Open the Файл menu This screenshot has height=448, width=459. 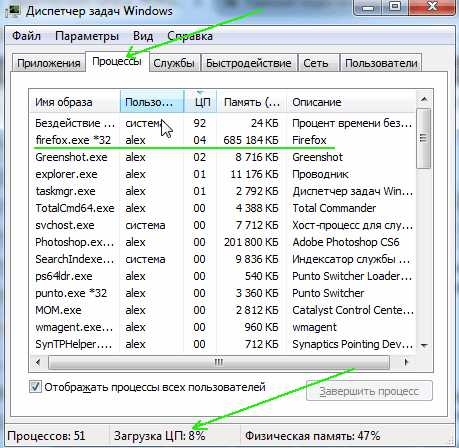27,36
